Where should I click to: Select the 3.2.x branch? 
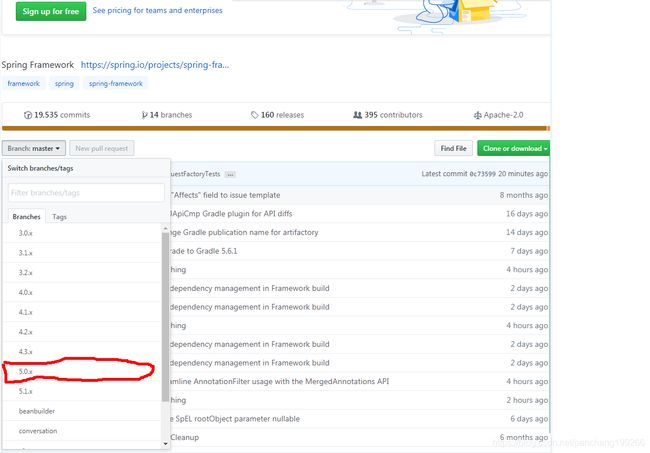tap(82, 273)
